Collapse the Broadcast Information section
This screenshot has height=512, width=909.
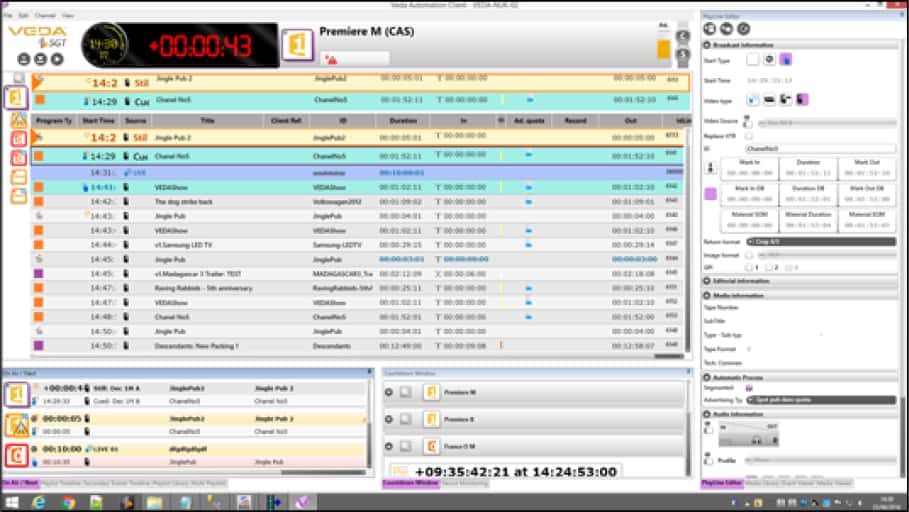[707, 45]
